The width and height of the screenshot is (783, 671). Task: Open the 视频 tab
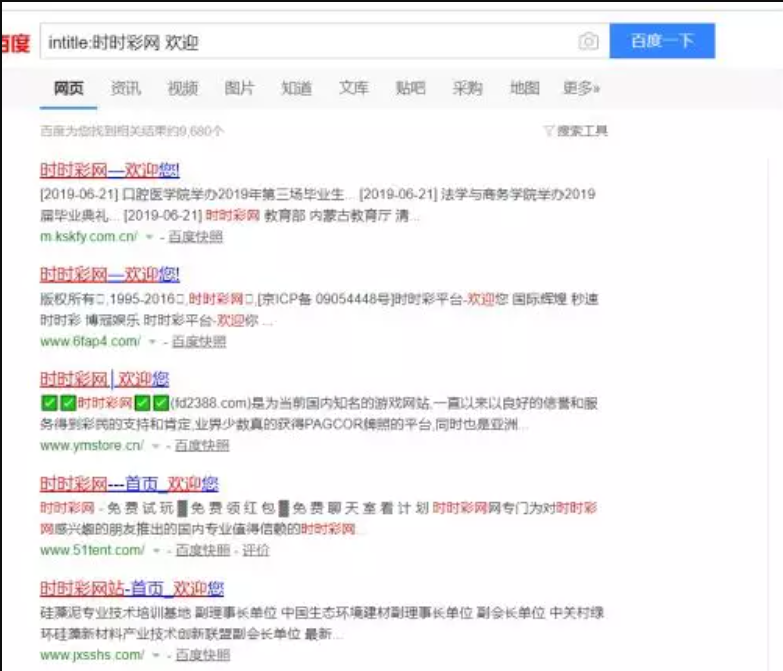pos(182,88)
